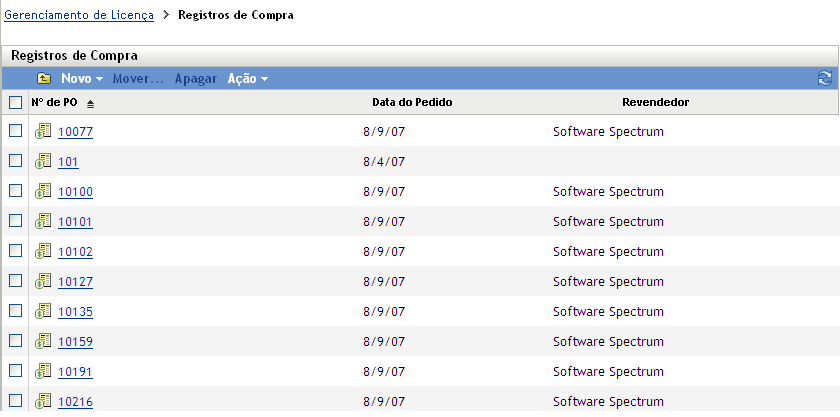Viewport: 840px width, 417px height.
Task: Click Apagar in the toolbar
Action: pos(196,78)
